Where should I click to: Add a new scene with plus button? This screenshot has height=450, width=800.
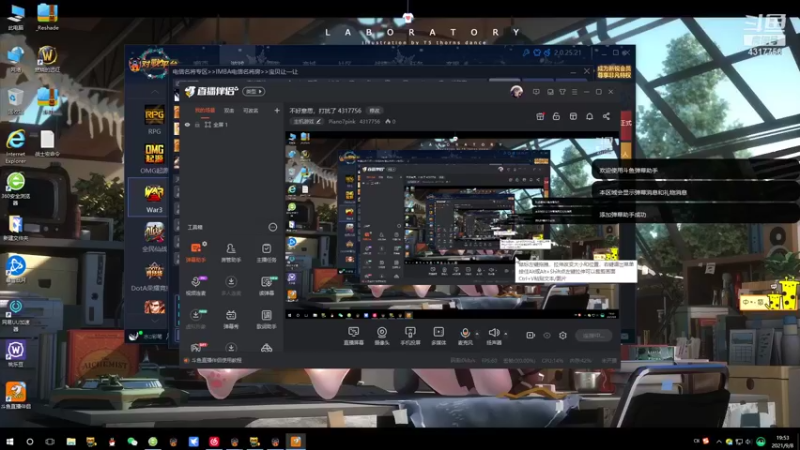tap(277, 110)
